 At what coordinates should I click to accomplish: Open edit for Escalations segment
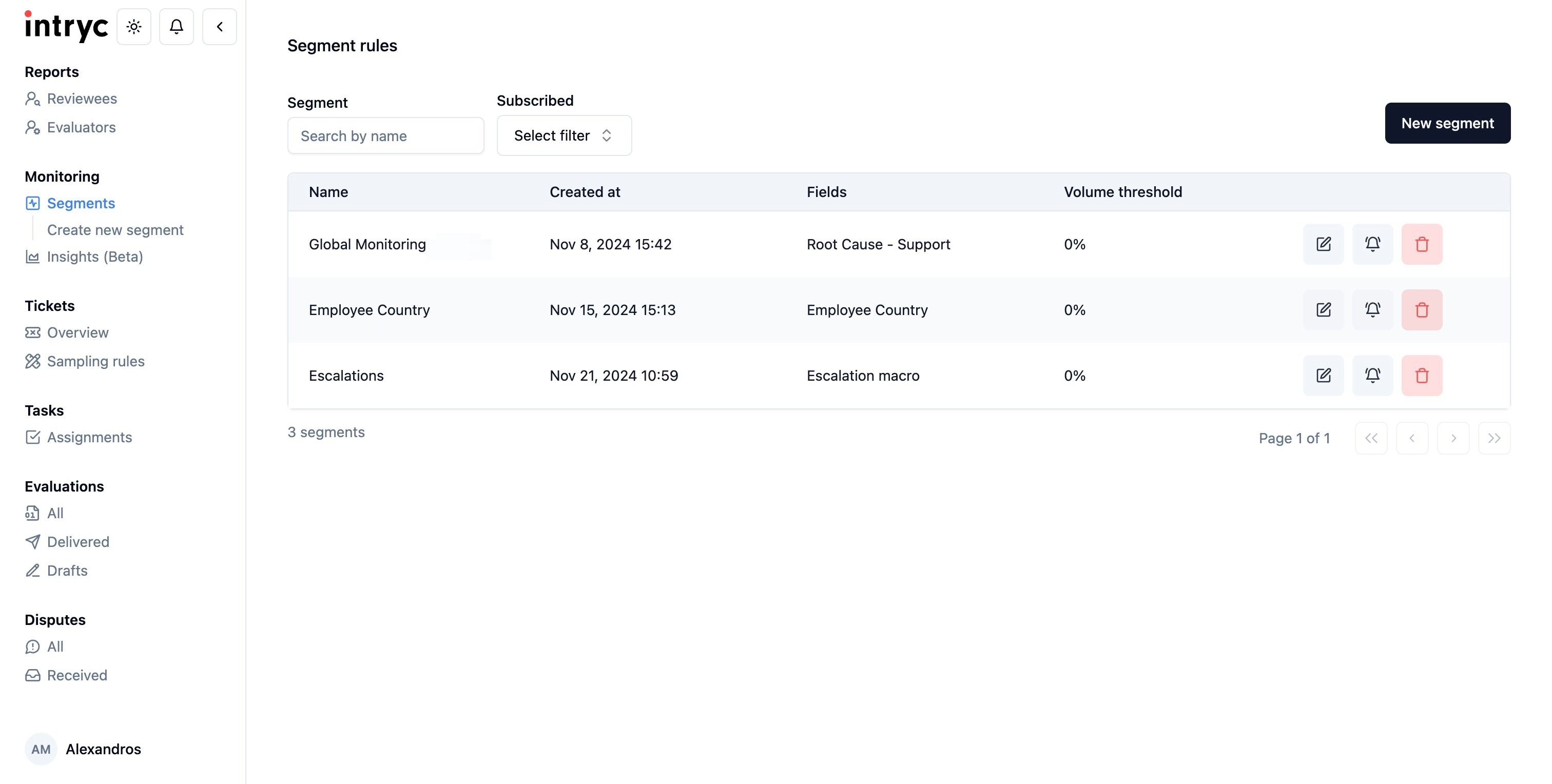[x=1323, y=375]
